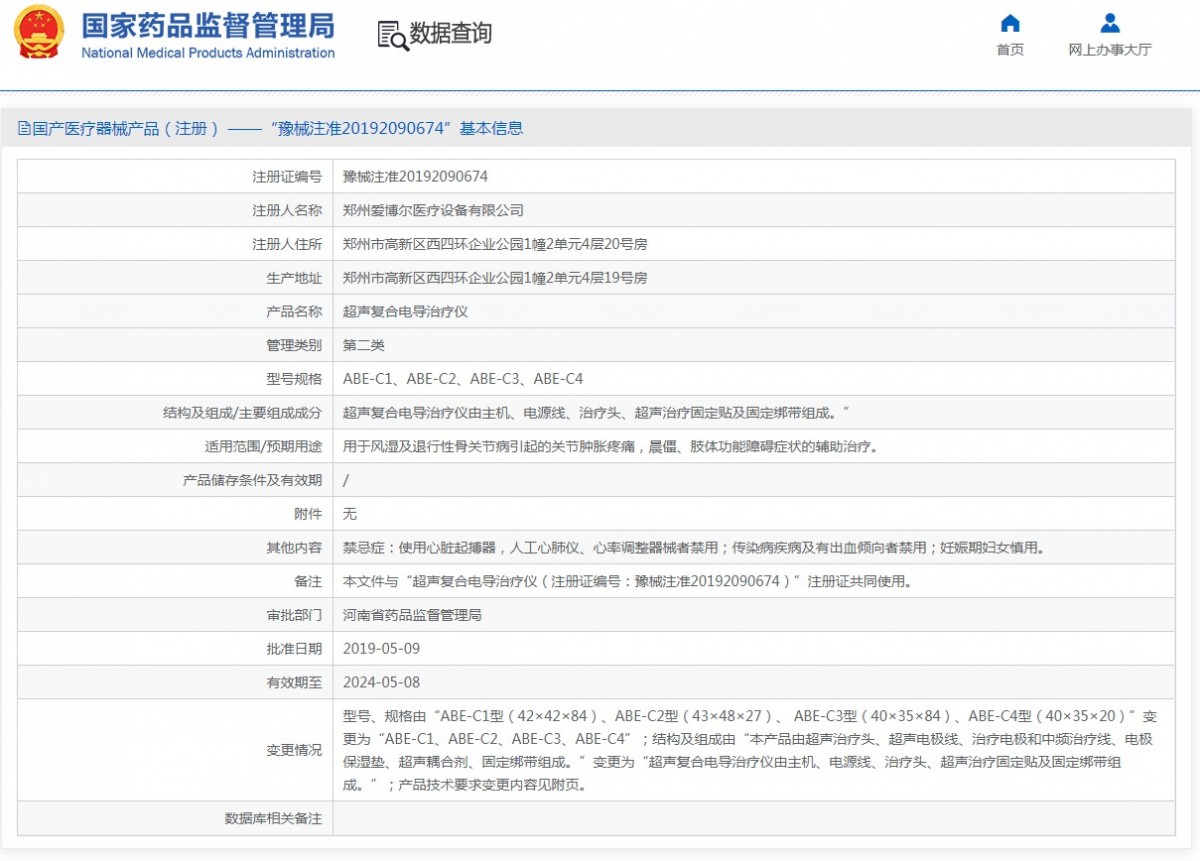Select the 适用范围/预期用途 value text

(x=610, y=446)
